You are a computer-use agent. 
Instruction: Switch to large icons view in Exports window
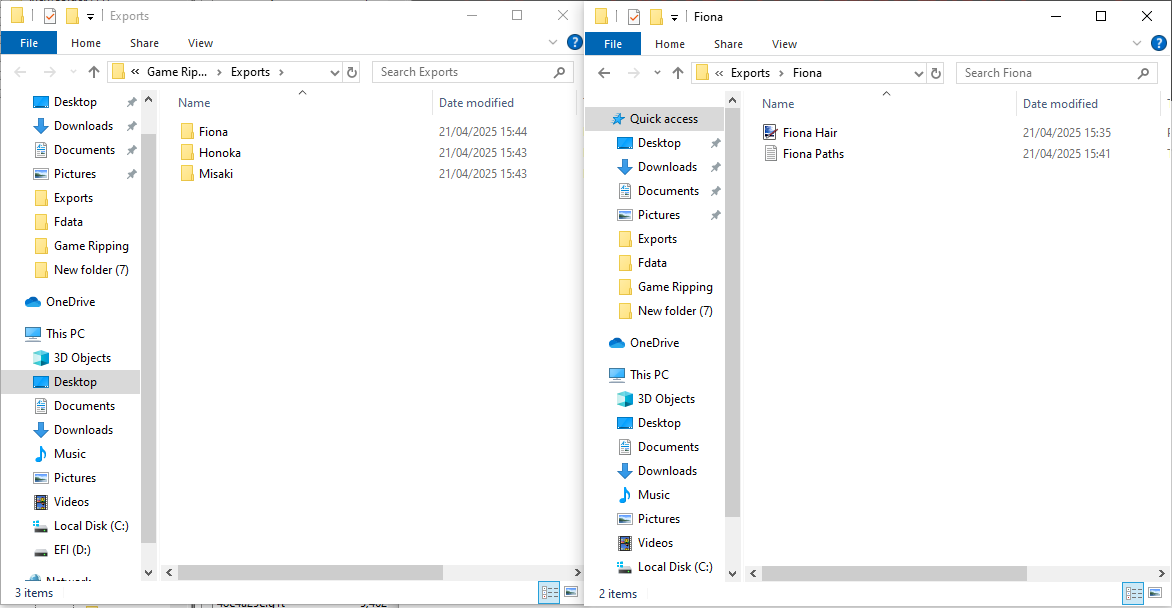pos(571,592)
